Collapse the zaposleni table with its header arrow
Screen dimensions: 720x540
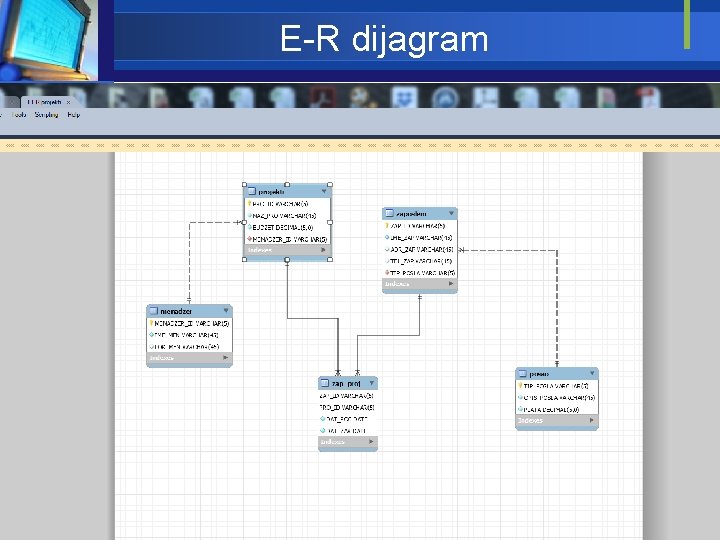point(451,213)
